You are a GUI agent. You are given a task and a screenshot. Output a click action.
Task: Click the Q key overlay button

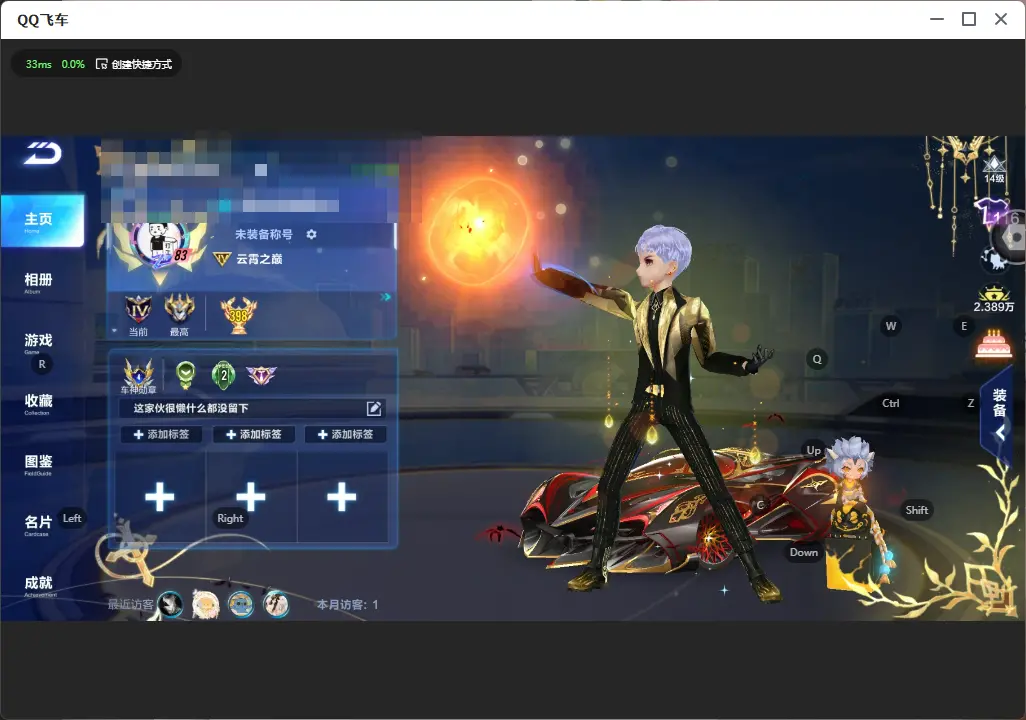pos(817,359)
